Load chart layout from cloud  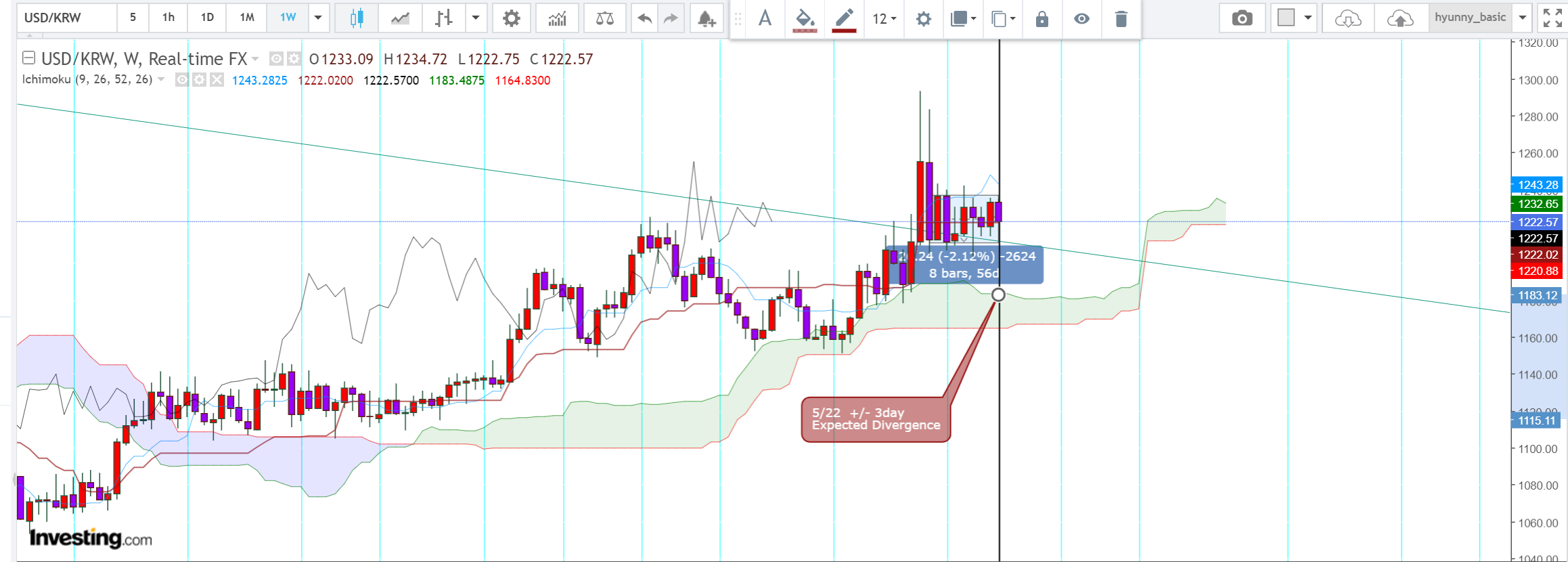tap(1348, 18)
